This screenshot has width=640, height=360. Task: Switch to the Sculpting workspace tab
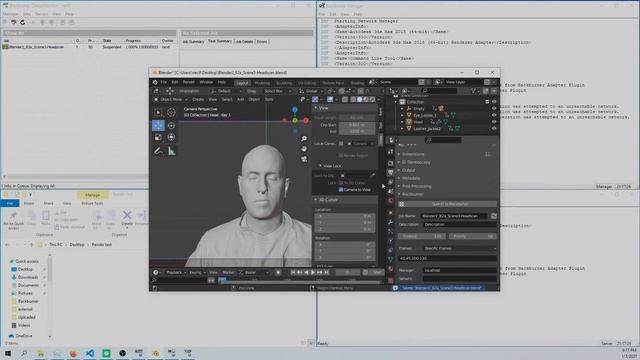(284, 83)
